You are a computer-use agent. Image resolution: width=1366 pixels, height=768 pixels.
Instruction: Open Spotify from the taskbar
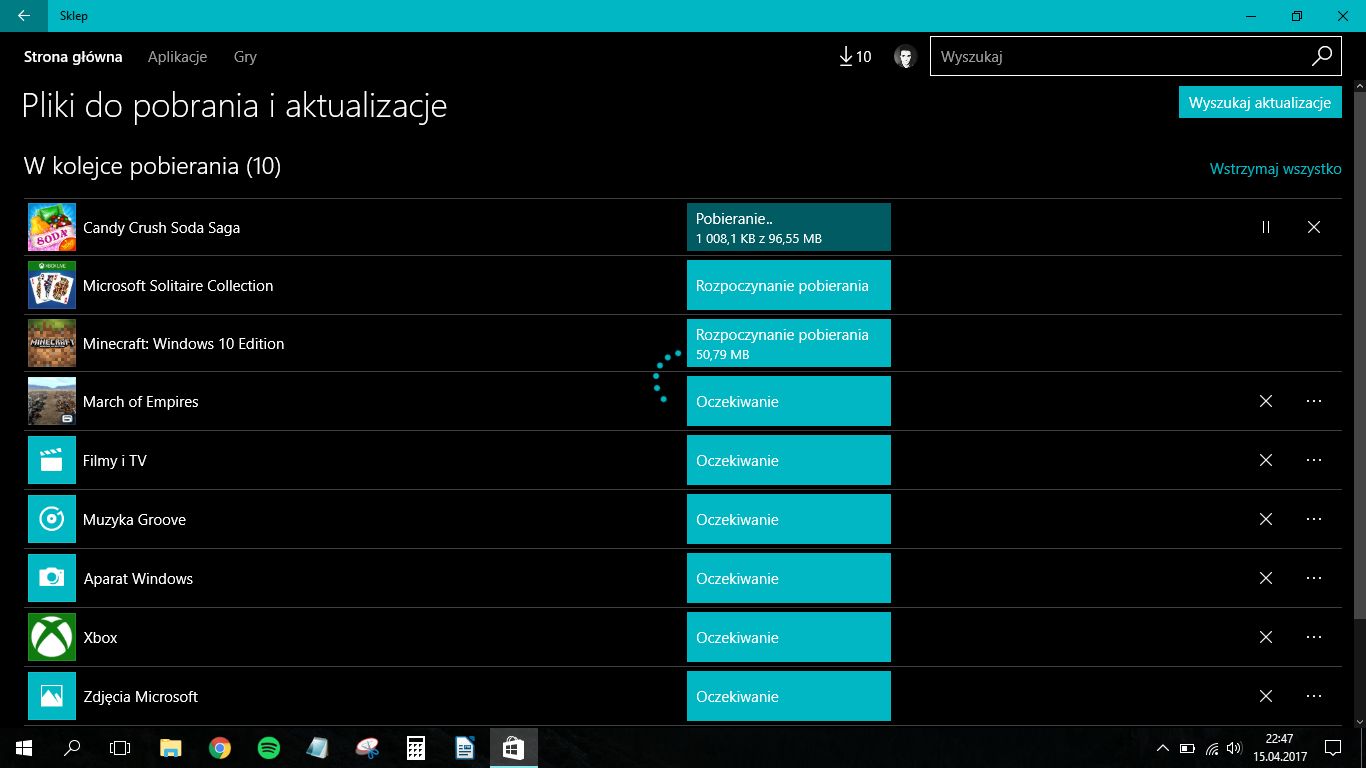[x=269, y=747]
